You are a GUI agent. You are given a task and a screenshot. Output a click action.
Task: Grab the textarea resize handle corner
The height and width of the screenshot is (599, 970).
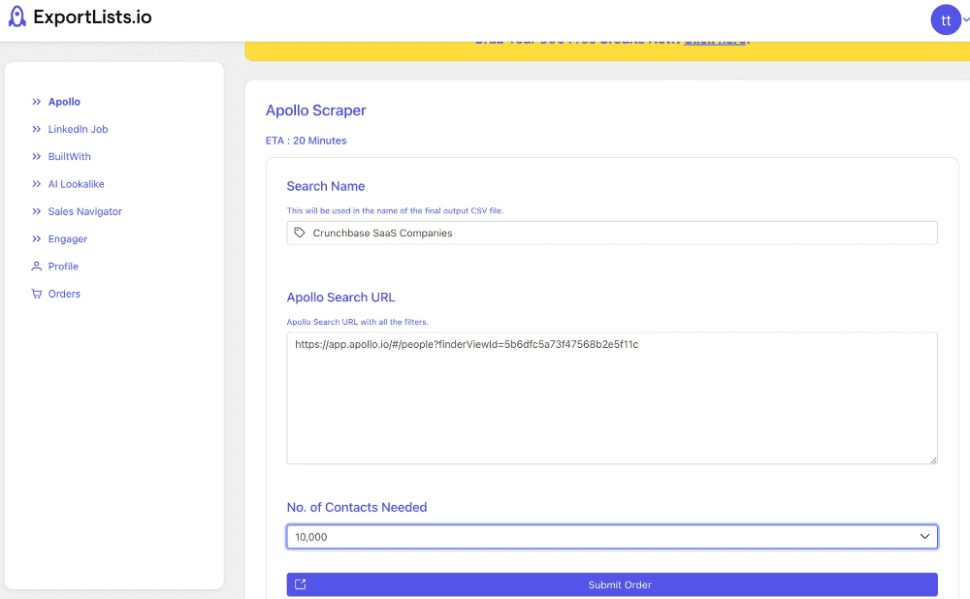(x=934, y=460)
